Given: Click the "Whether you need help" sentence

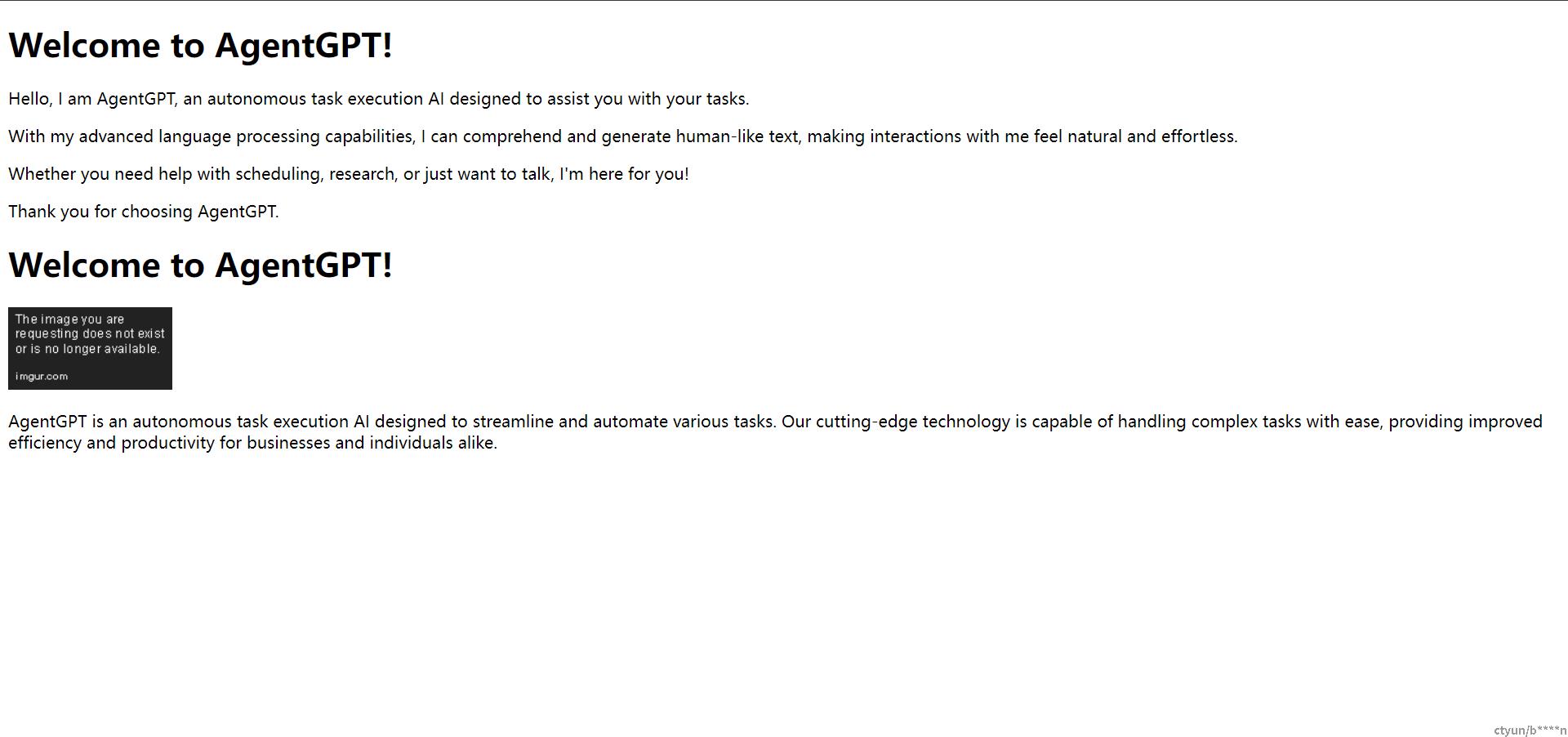Looking at the screenshot, I should point(349,174).
